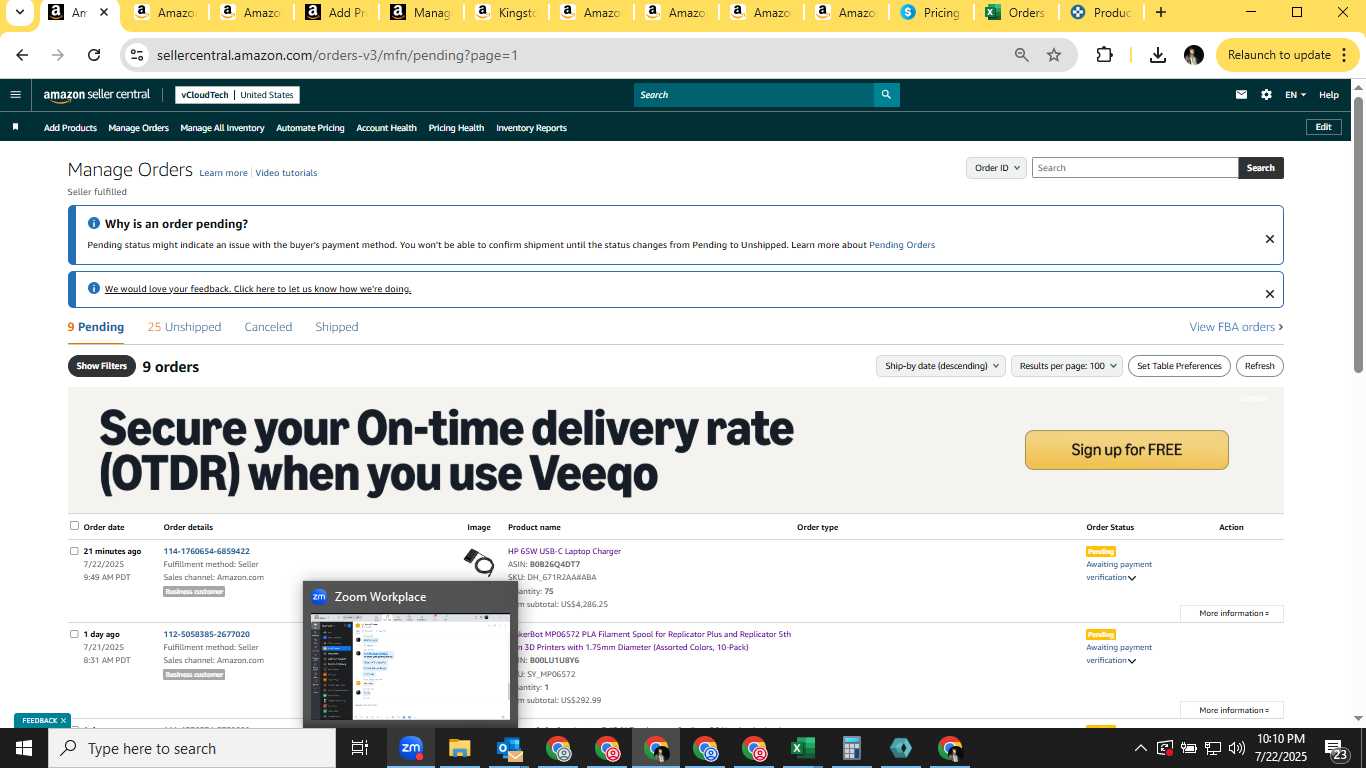Open the EN language dropdown
This screenshot has height=768, width=1366.
coord(1295,95)
